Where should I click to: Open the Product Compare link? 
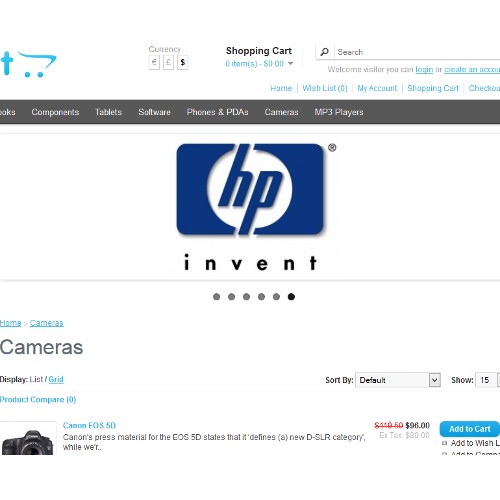coord(38,399)
